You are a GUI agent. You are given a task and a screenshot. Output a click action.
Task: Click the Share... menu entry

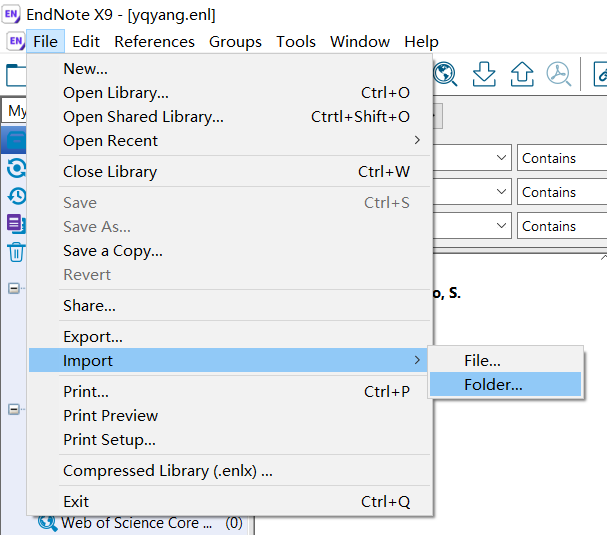[230, 306]
